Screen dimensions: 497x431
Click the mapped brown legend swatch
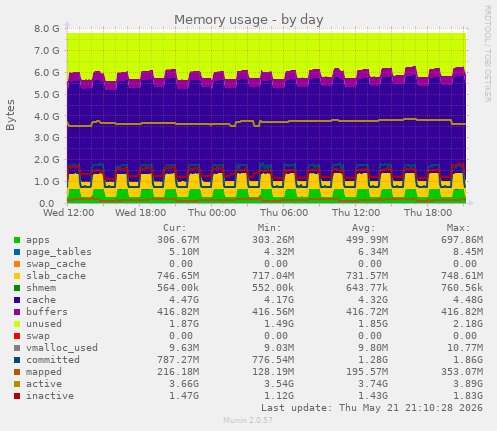point(17,372)
